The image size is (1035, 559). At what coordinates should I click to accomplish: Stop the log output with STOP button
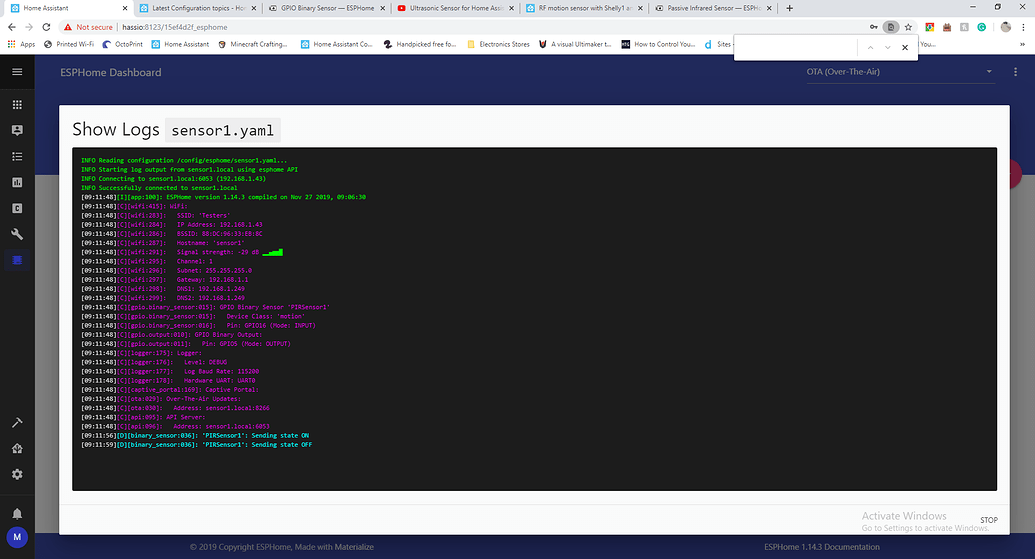tap(988, 520)
